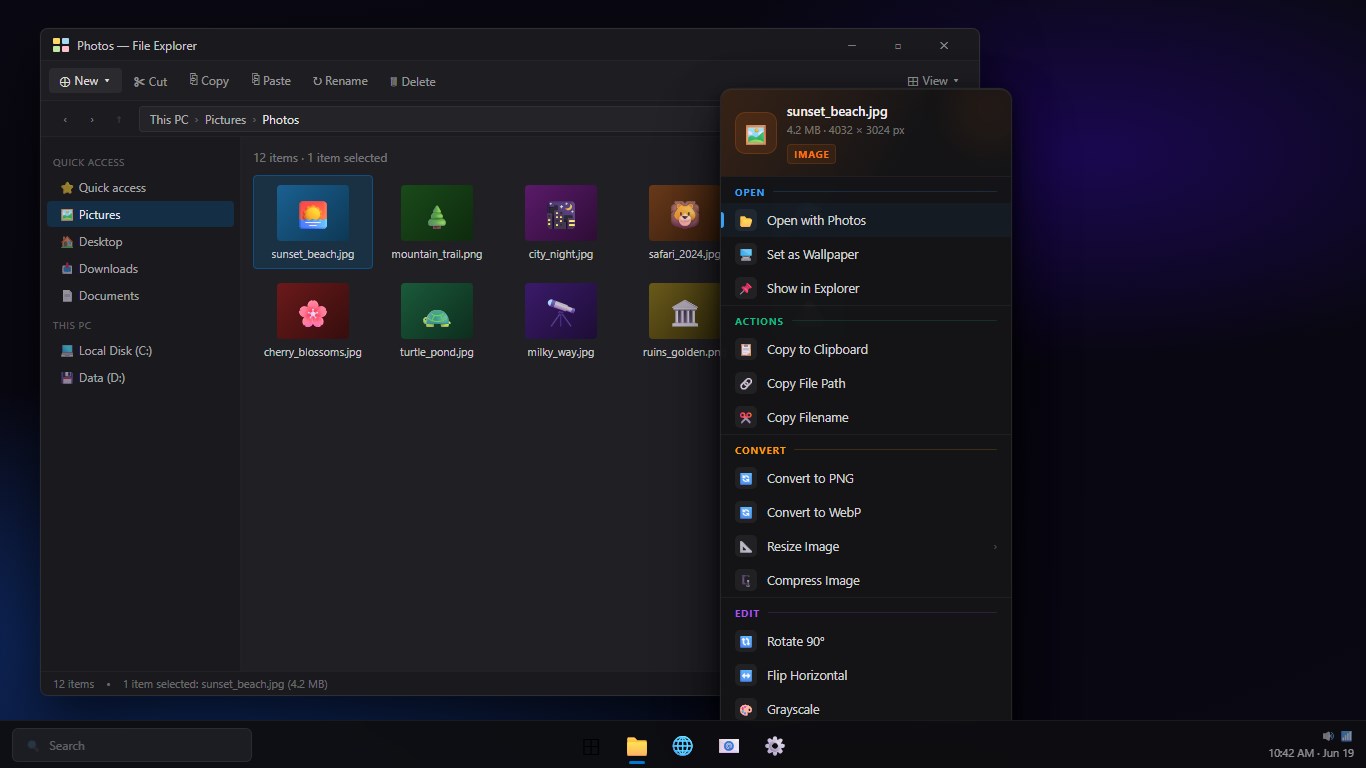1366x768 pixels.
Task: Open Data (D:) drive in sidebar
Action: tap(140, 378)
